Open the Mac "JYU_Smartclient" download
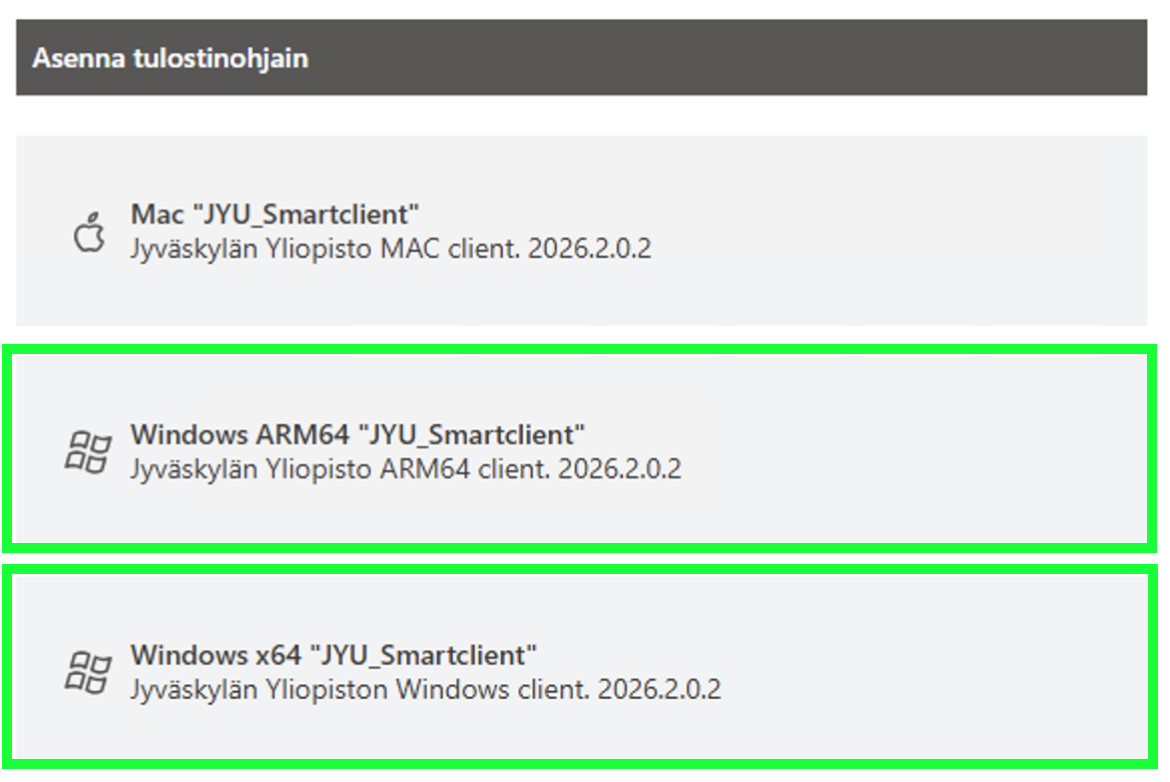Image resolution: width=1170 pixels, height=782 pixels. (581, 231)
